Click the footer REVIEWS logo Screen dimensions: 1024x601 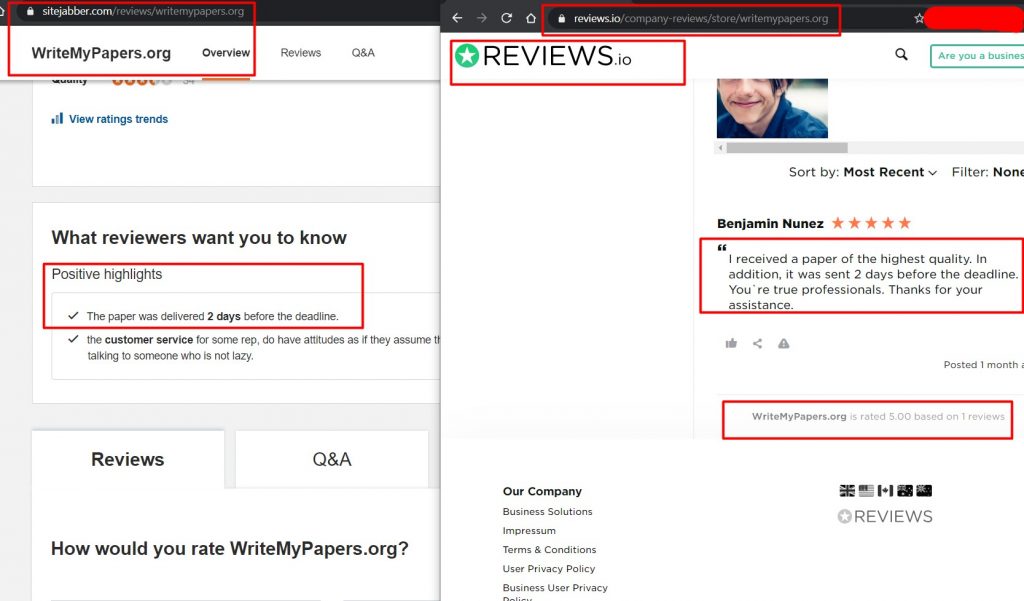tap(885, 516)
